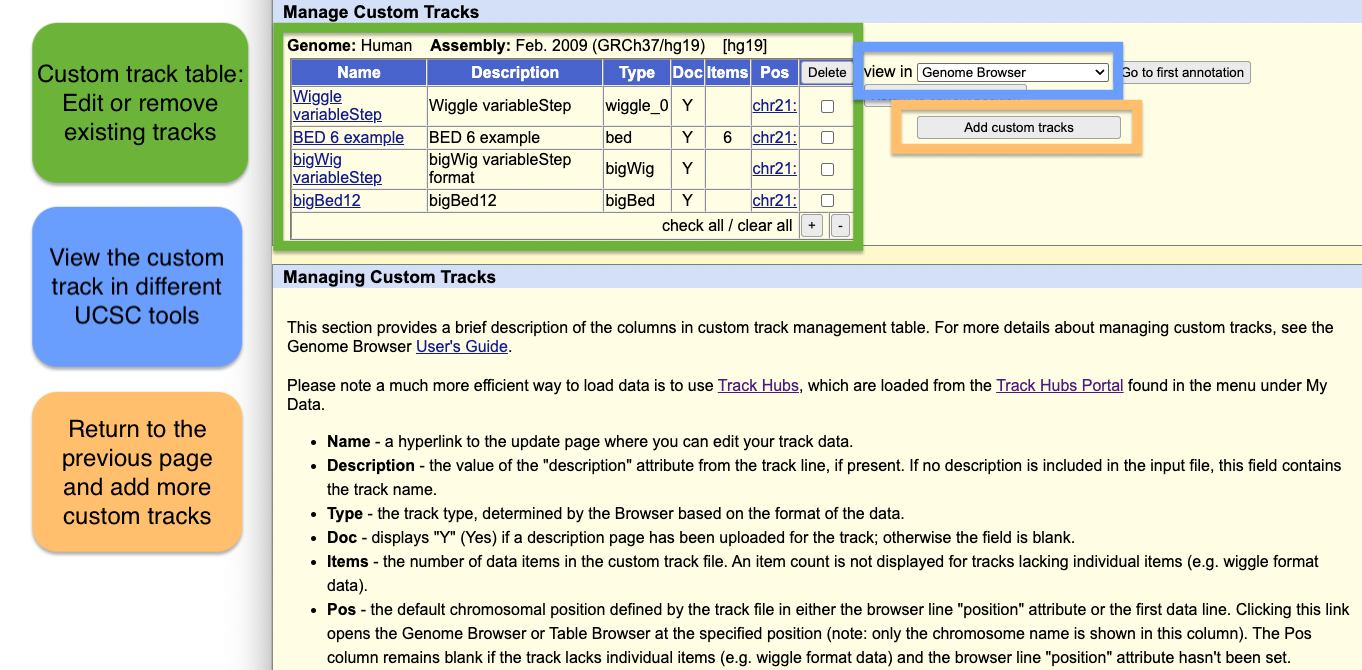Click the minus button below track table

pos(840,226)
